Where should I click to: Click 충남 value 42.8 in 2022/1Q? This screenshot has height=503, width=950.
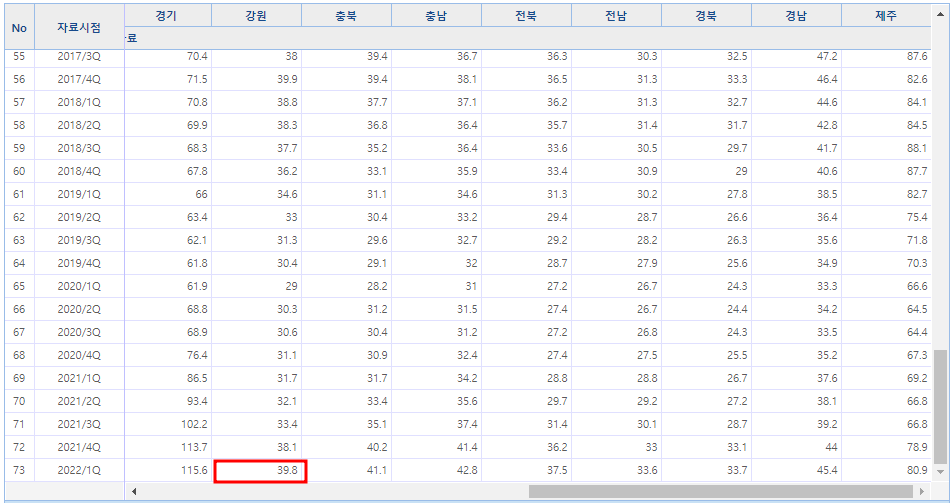[x=436, y=471]
